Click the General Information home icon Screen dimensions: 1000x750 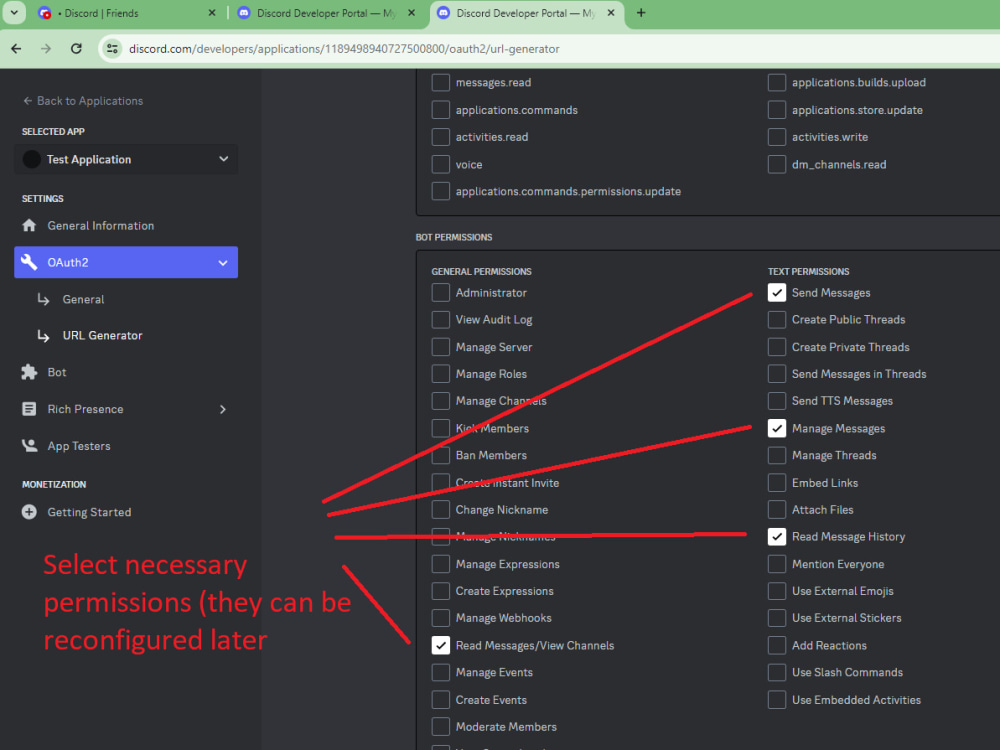[x=29, y=225]
